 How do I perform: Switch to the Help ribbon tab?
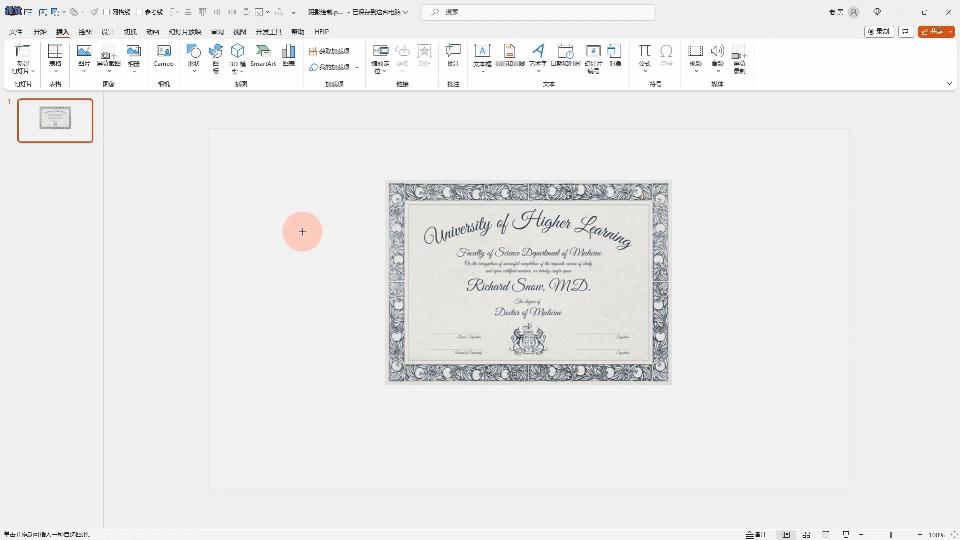(322, 32)
